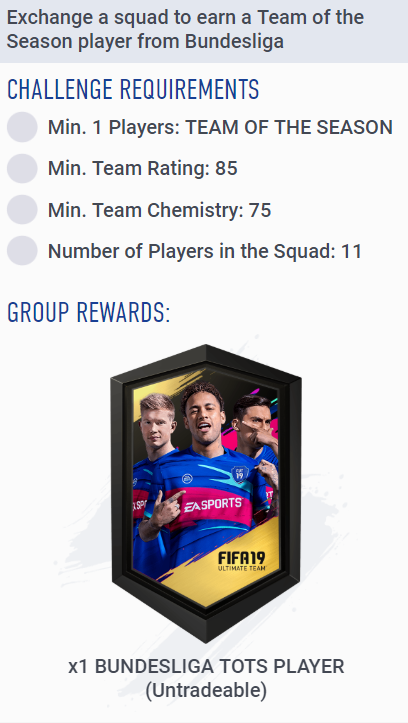Open the Bundesliga TOTS pack reward image

pyautogui.click(x=206, y=493)
